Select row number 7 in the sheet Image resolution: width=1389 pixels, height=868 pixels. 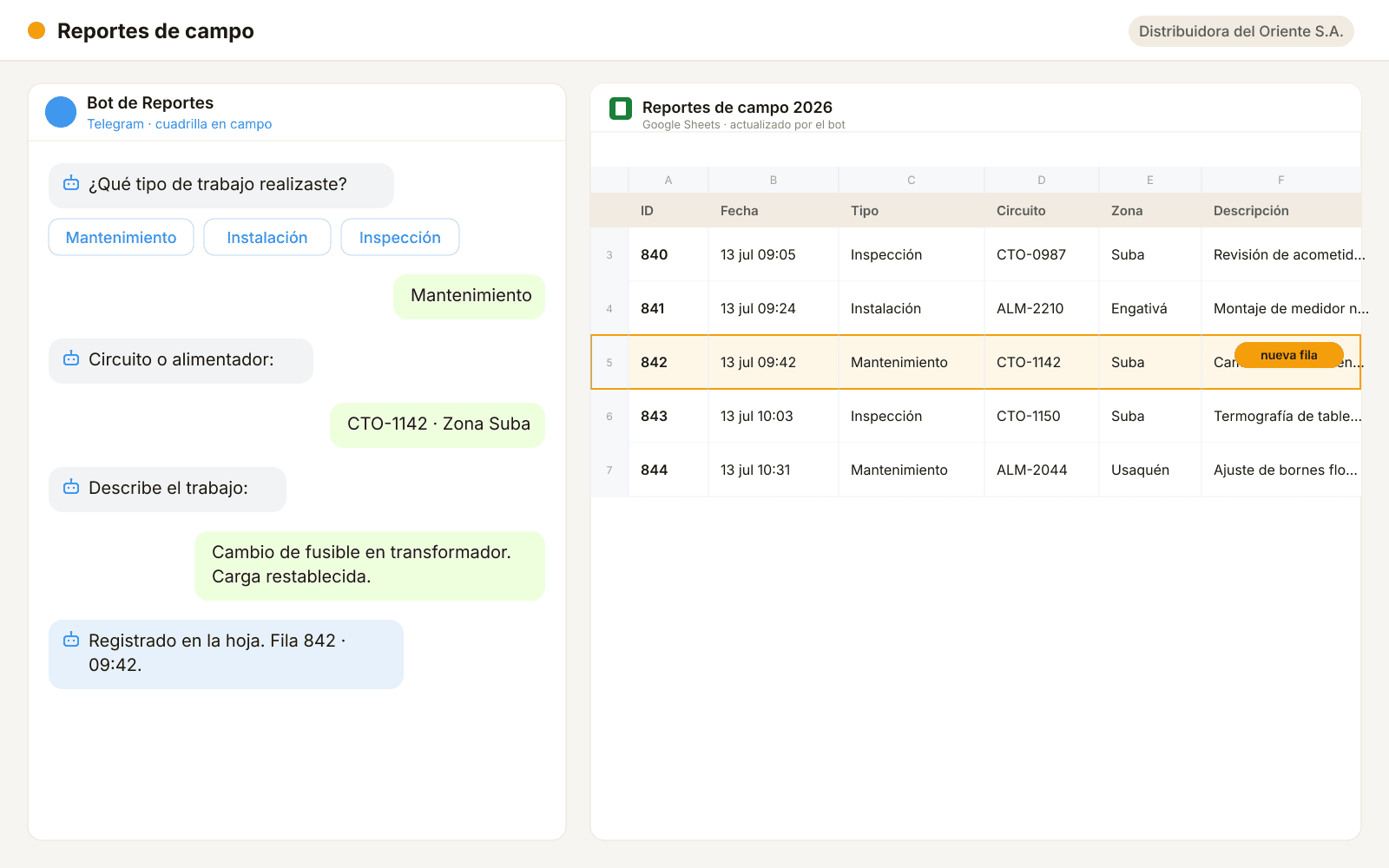pos(609,470)
